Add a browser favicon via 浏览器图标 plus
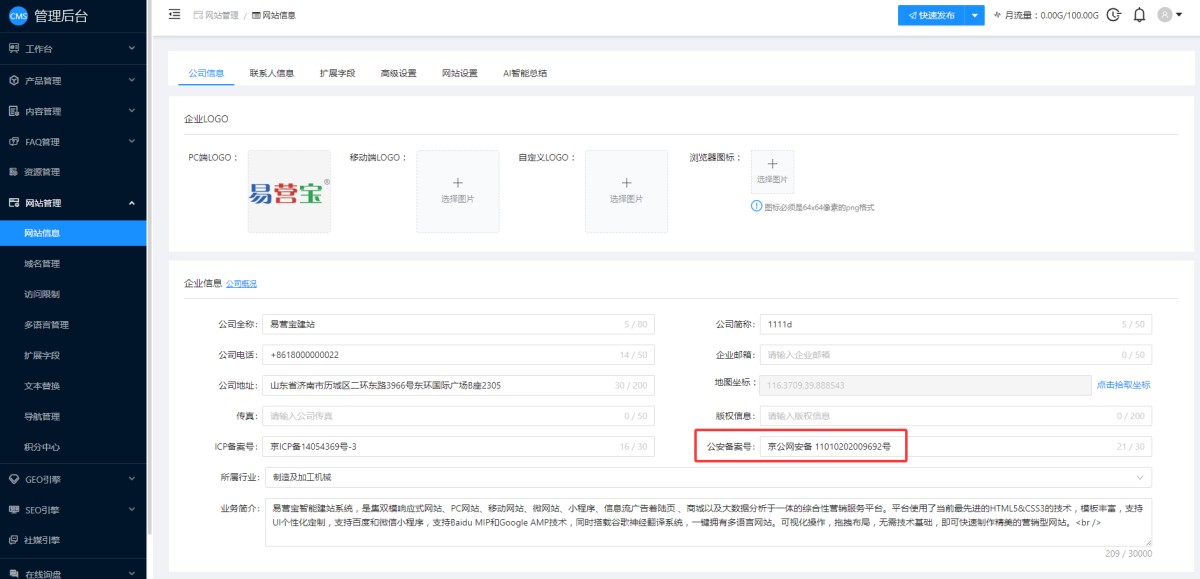Image resolution: width=1200 pixels, height=579 pixels. (772, 163)
